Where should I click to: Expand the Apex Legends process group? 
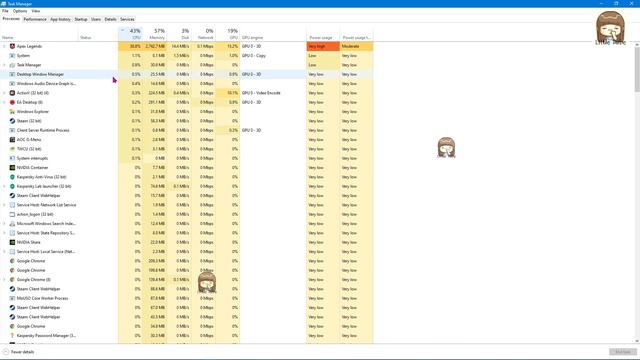point(4,47)
